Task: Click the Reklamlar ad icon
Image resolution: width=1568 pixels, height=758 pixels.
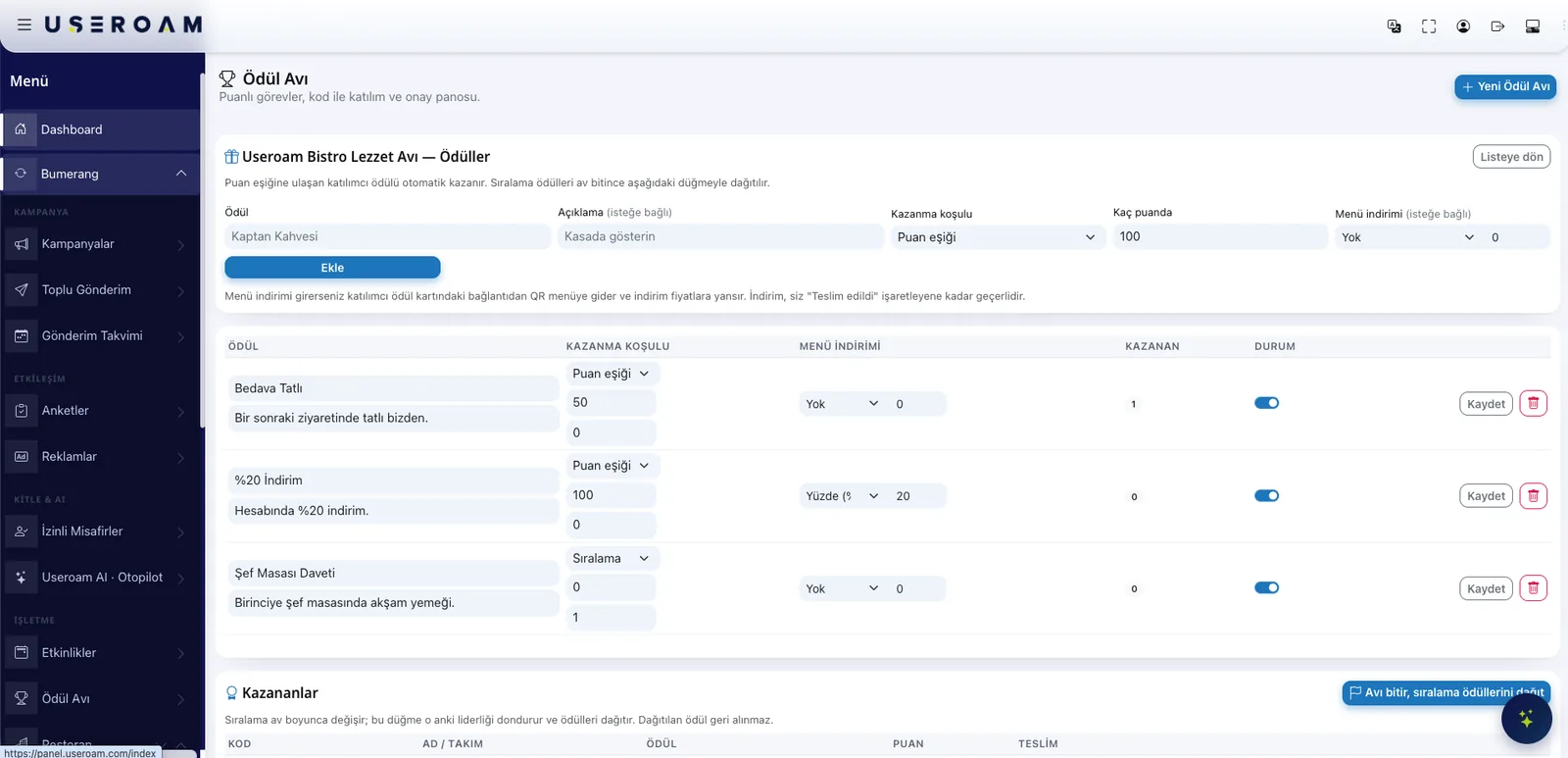Action: coord(22,457)
